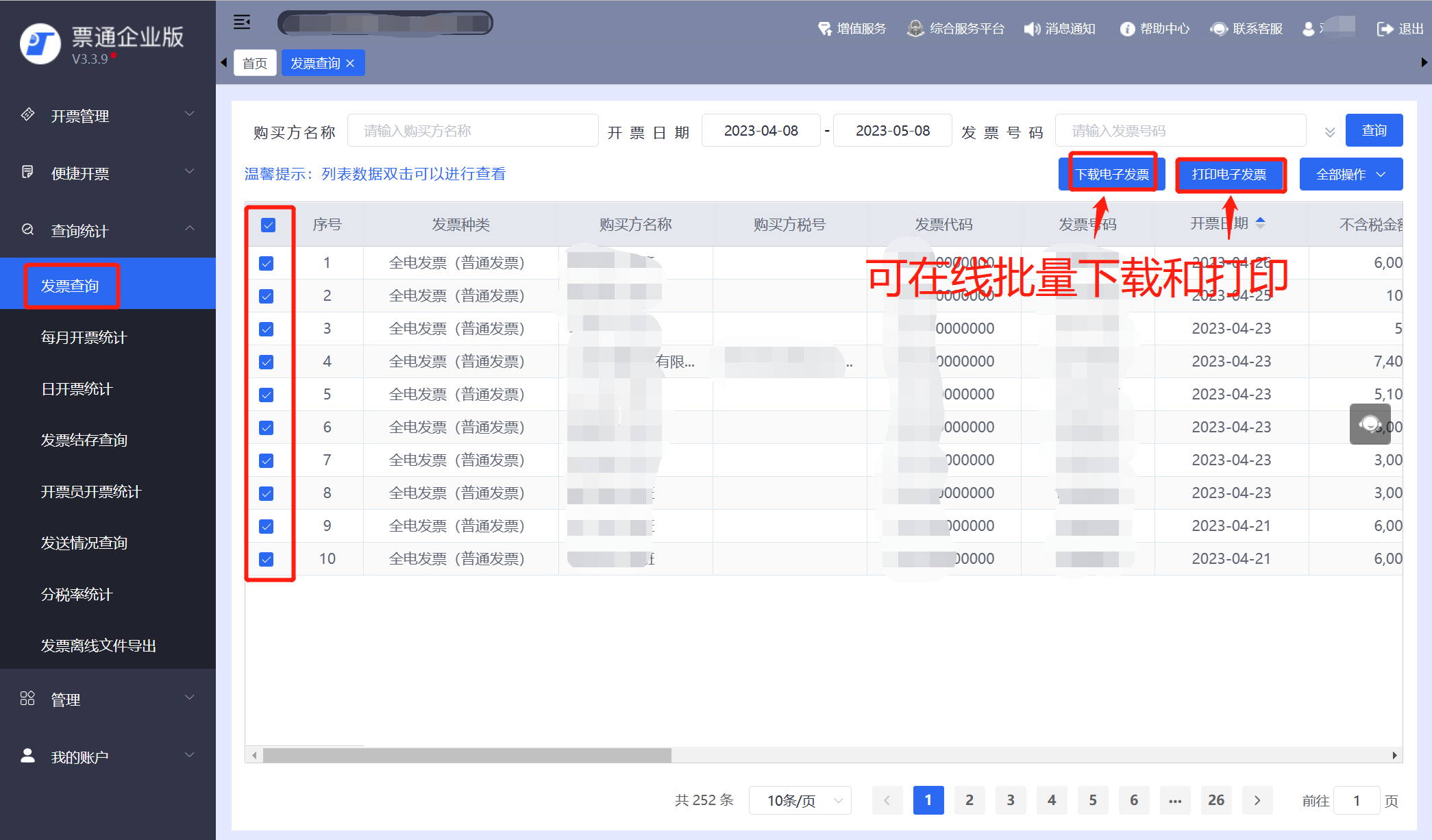Click the user account avatar icon

[x=1309, y=29]
